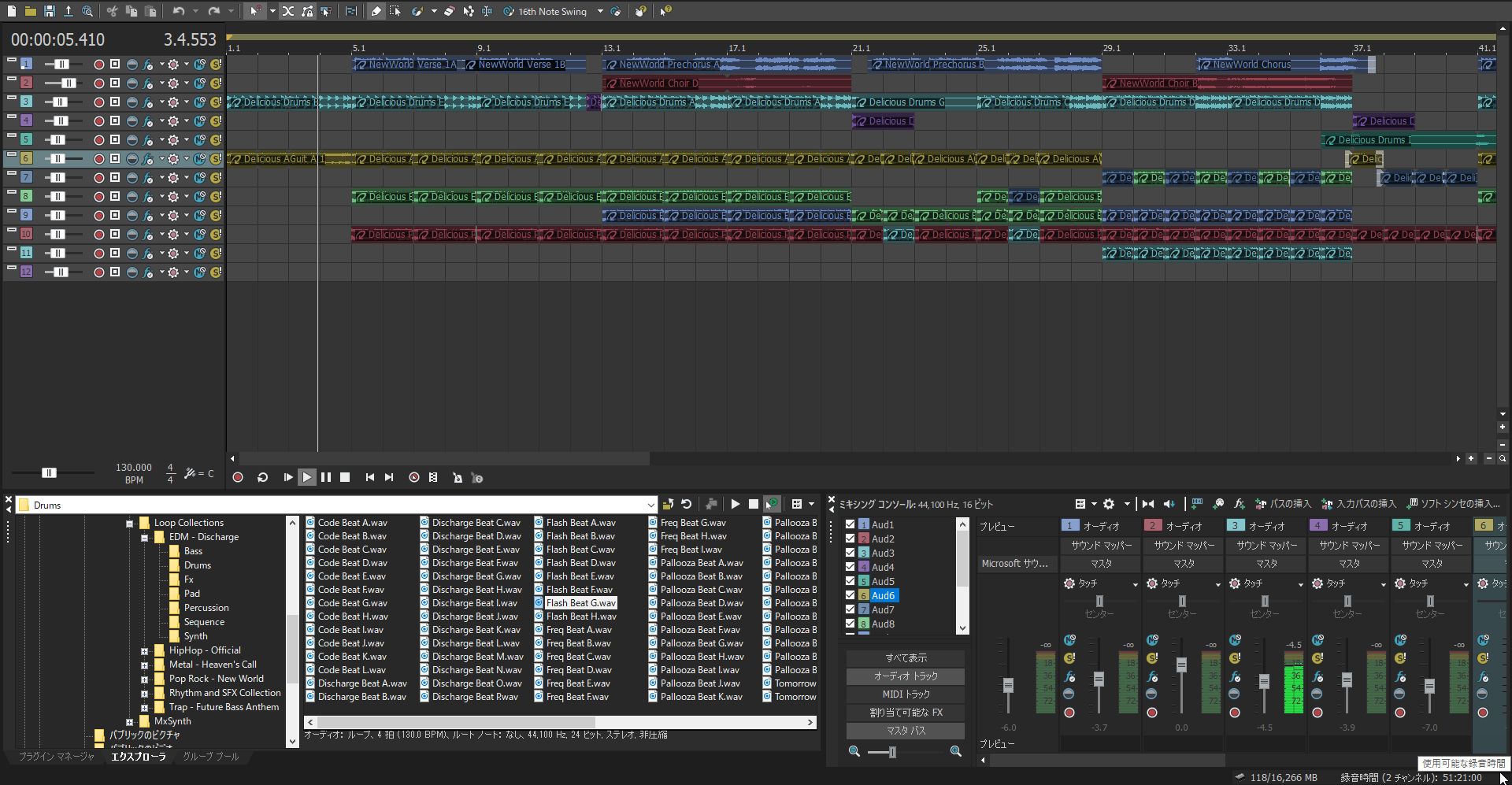Pause playback in transport bar
This screenshot has height=785, width=1512.
click(326, 477)
